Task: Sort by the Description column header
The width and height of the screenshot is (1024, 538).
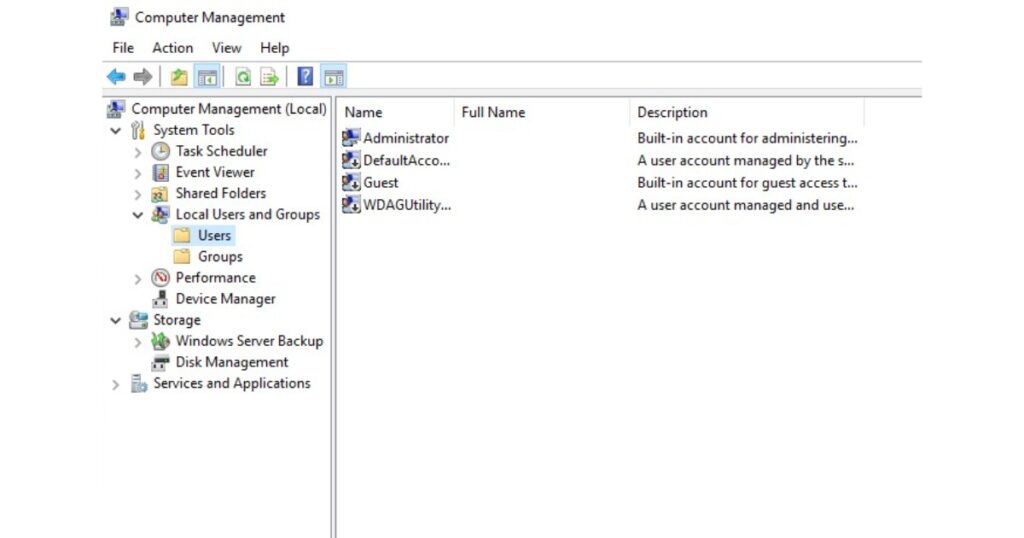Action: [x=747, y=112]
